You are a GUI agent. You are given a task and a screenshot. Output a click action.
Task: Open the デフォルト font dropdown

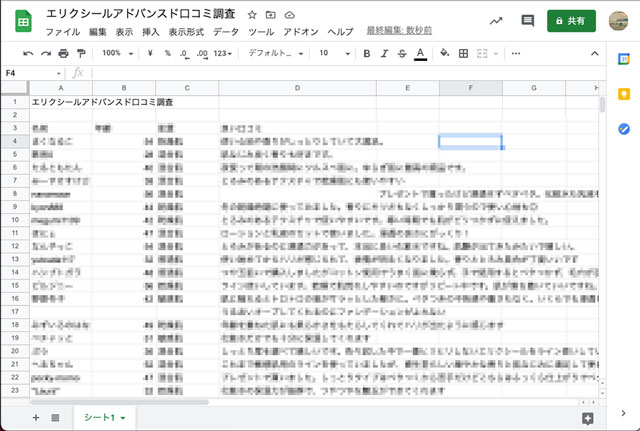coord(276,53)
